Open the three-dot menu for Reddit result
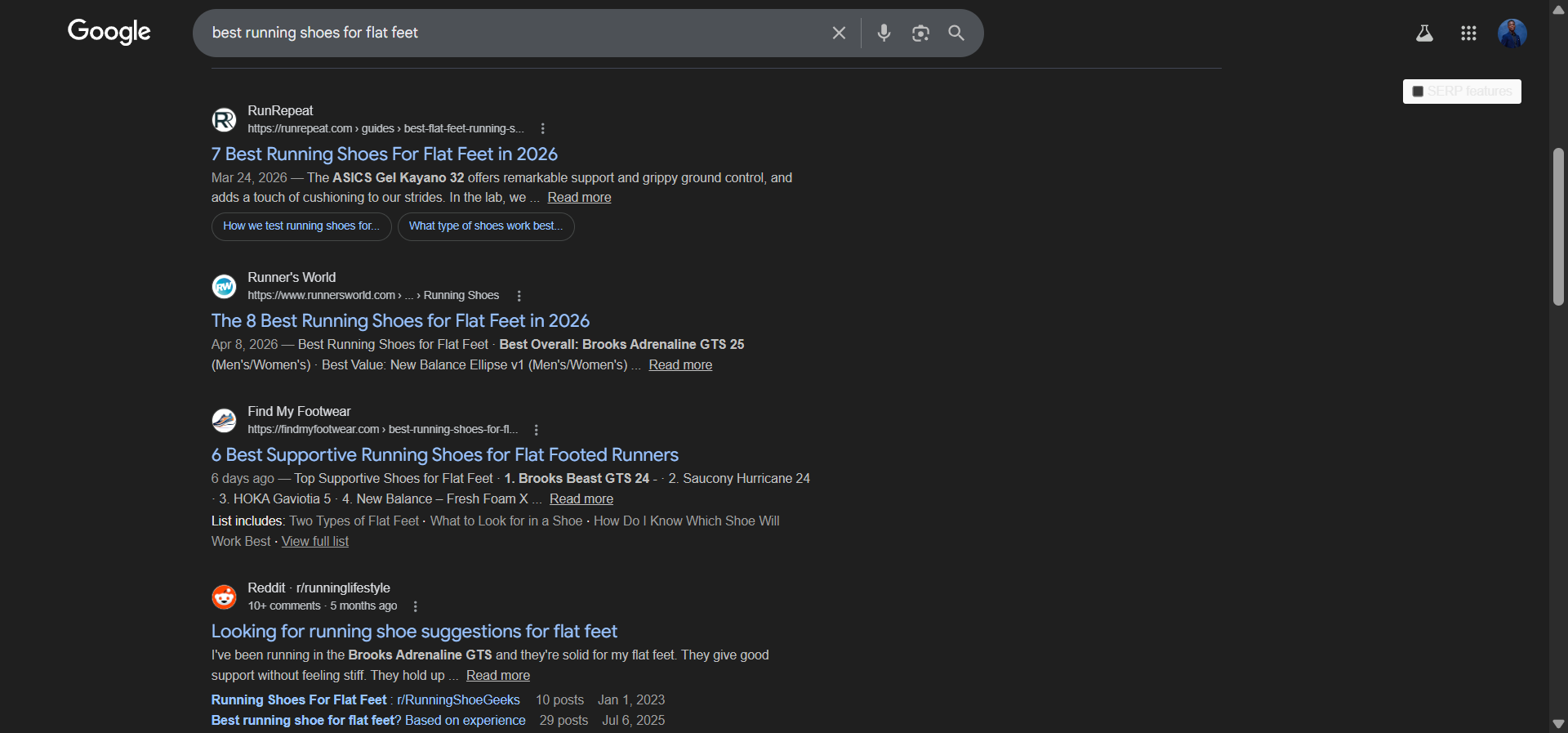Image resolution: width=1568 pixels, height=733 pixels. [x=415, y=606]
